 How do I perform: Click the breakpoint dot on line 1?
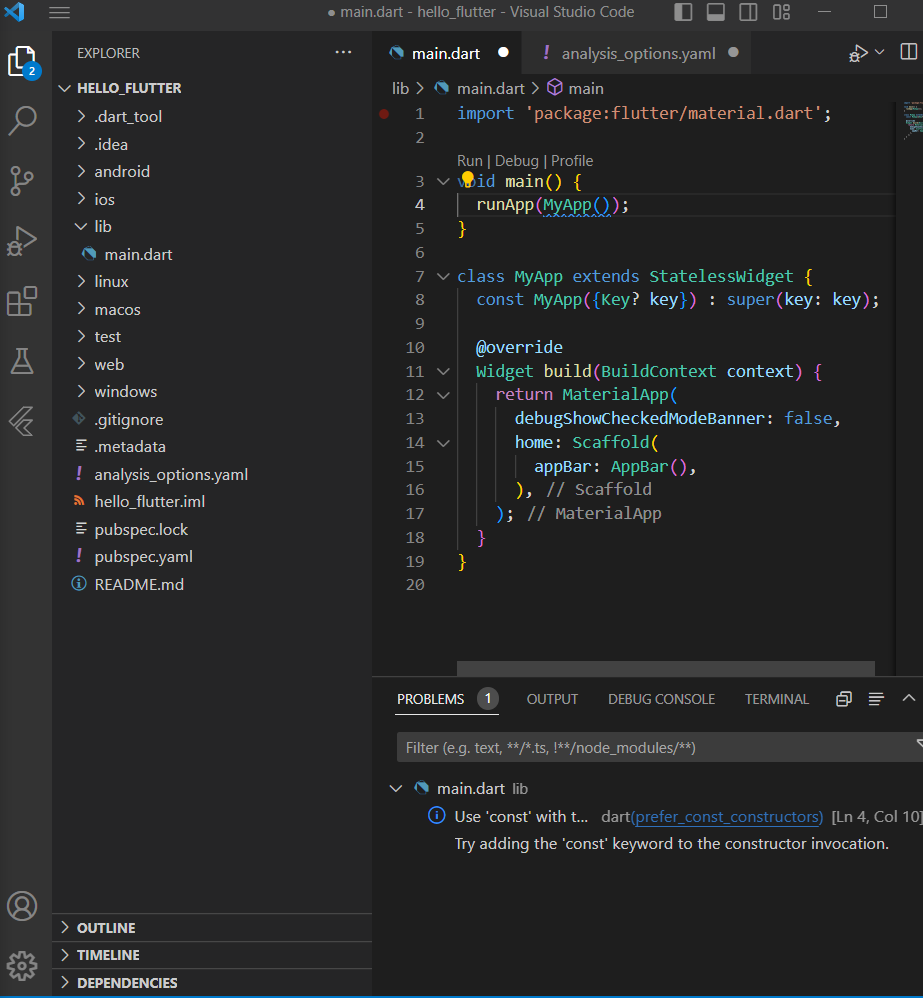(384, 114)
